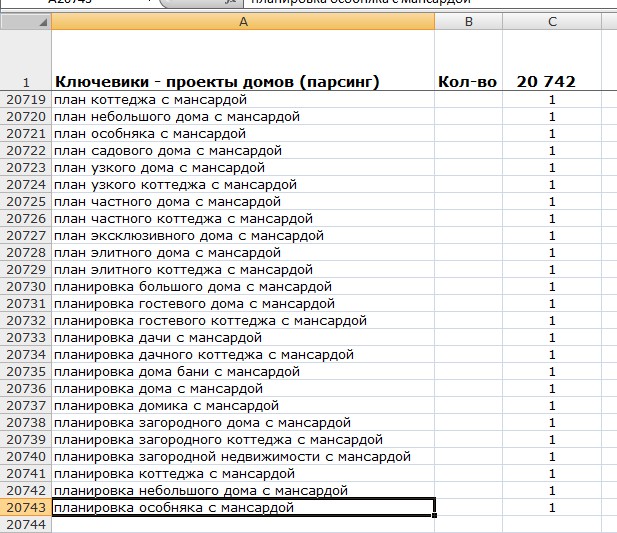Select cell 'планировка небольшого дома с мансардой'

pos(243,490)
